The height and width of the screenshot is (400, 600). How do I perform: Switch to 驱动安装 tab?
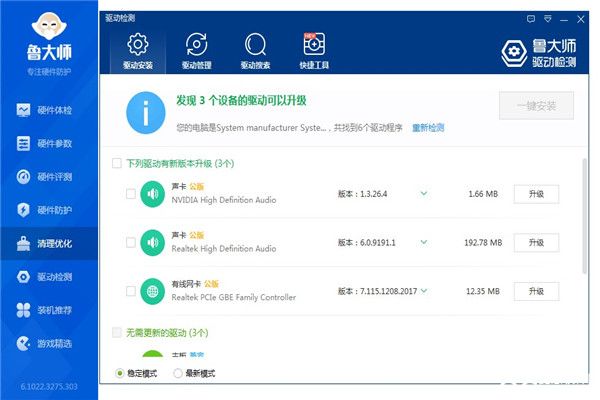pyautogui.click(x=138, y=52)
